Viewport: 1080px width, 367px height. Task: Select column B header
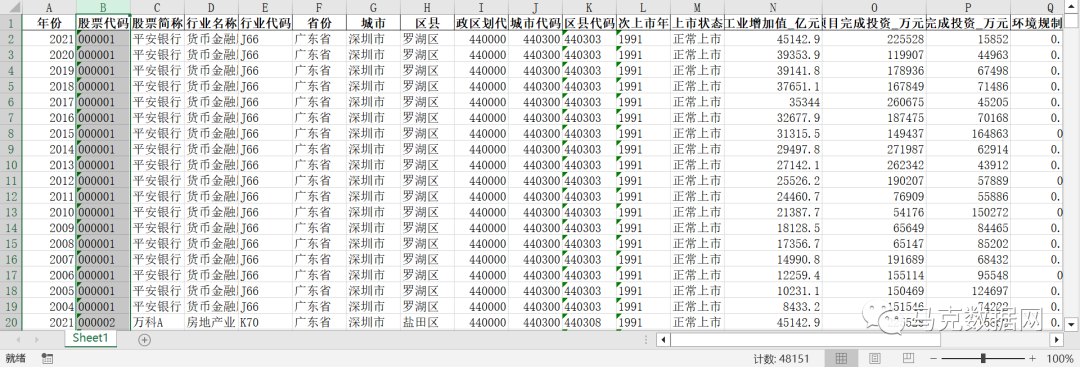click(x=103, y=8)
